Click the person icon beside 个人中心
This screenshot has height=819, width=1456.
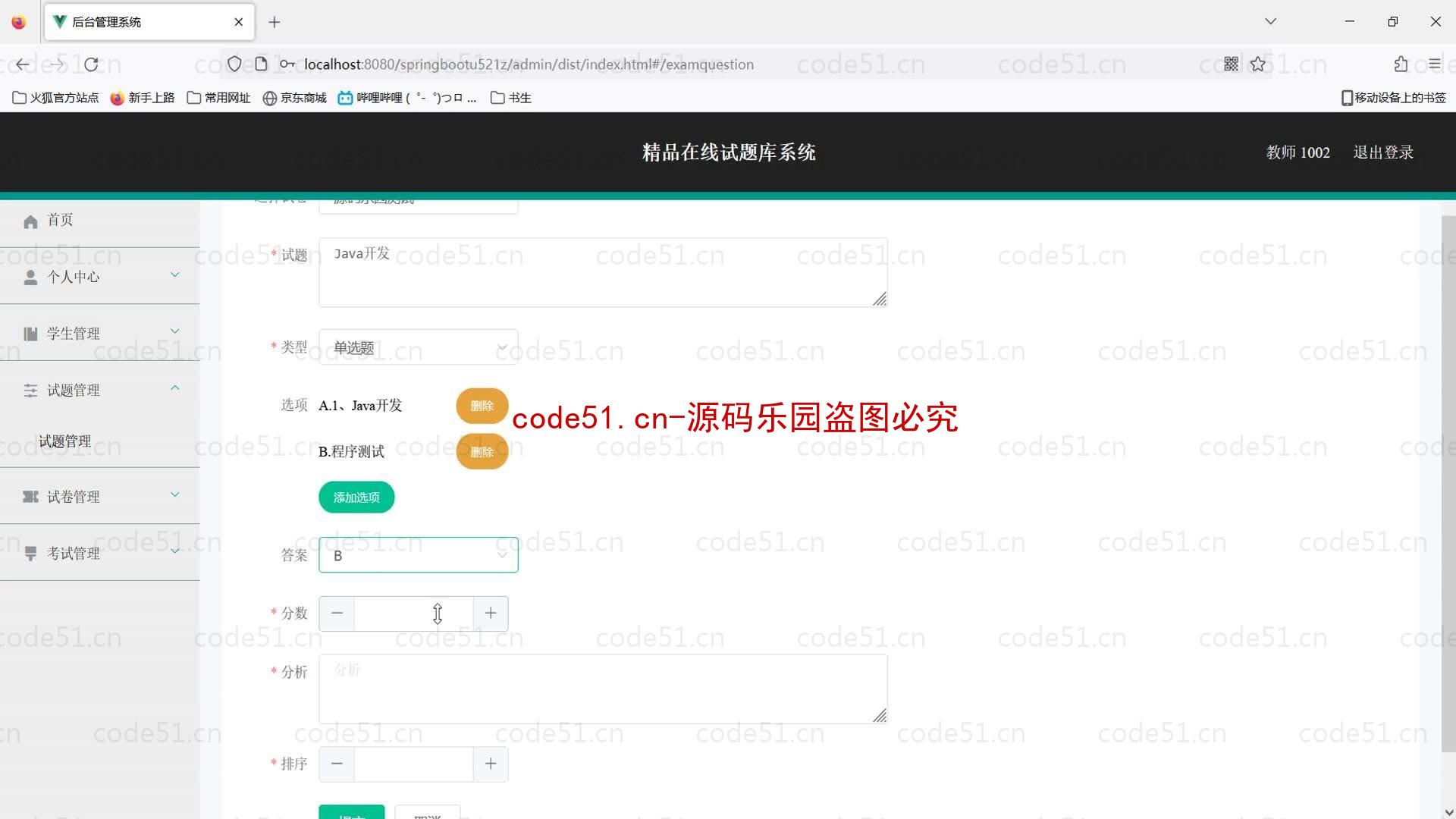click(30, 278)
